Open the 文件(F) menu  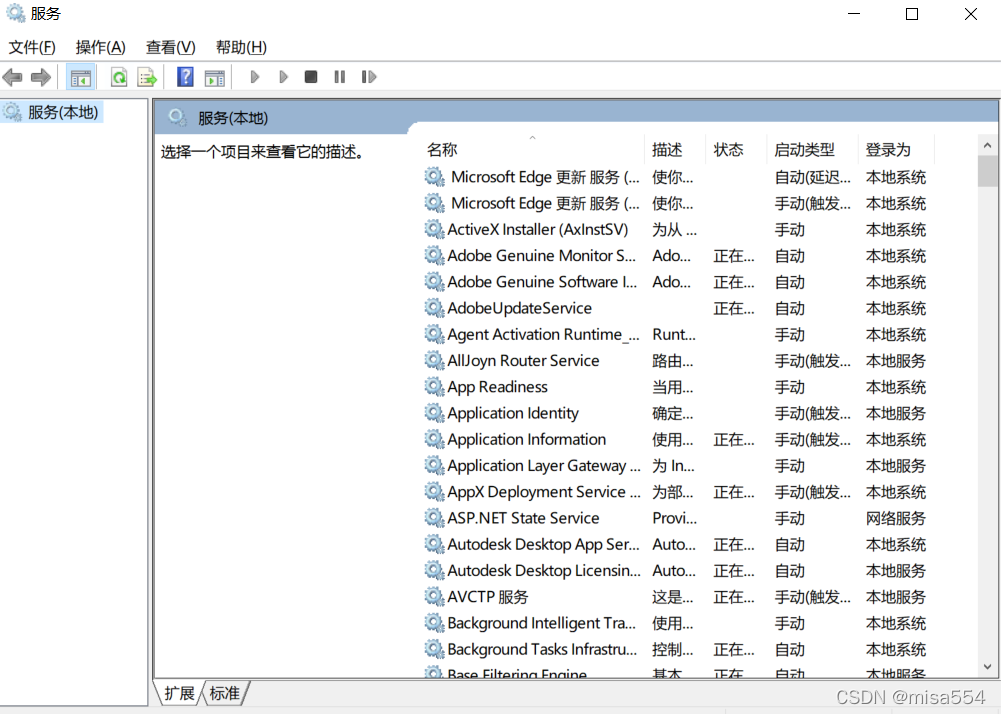coord(32,47)
